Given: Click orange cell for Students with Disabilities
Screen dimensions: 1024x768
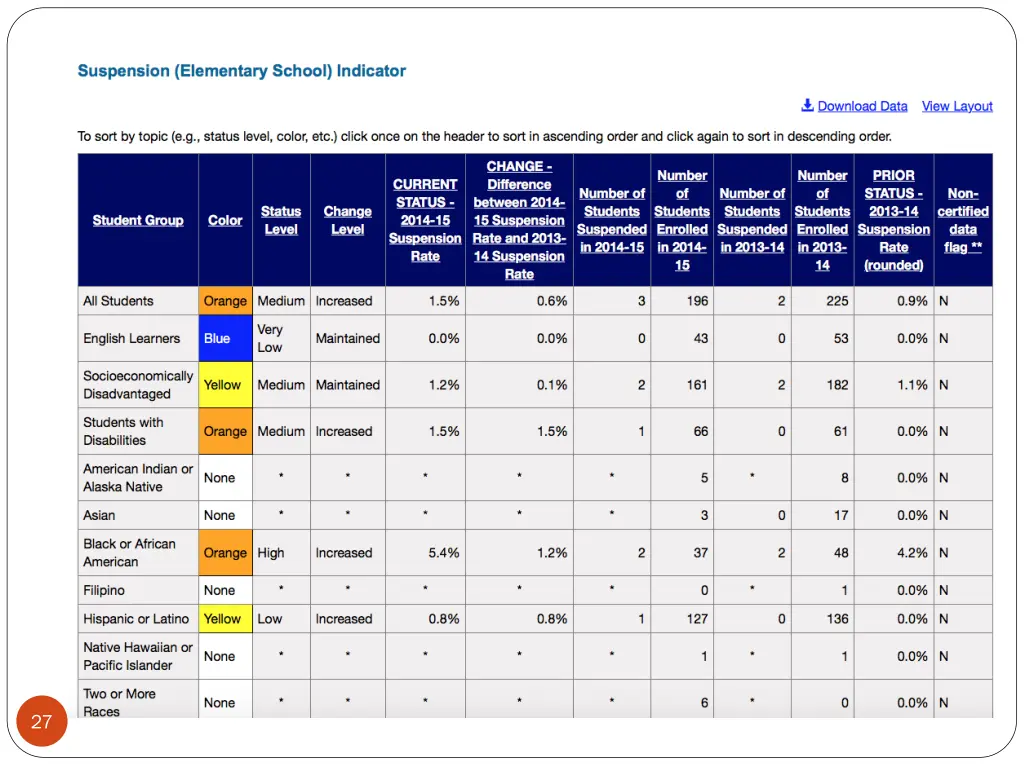Looking at the screenshot, I should pos(225,431).
